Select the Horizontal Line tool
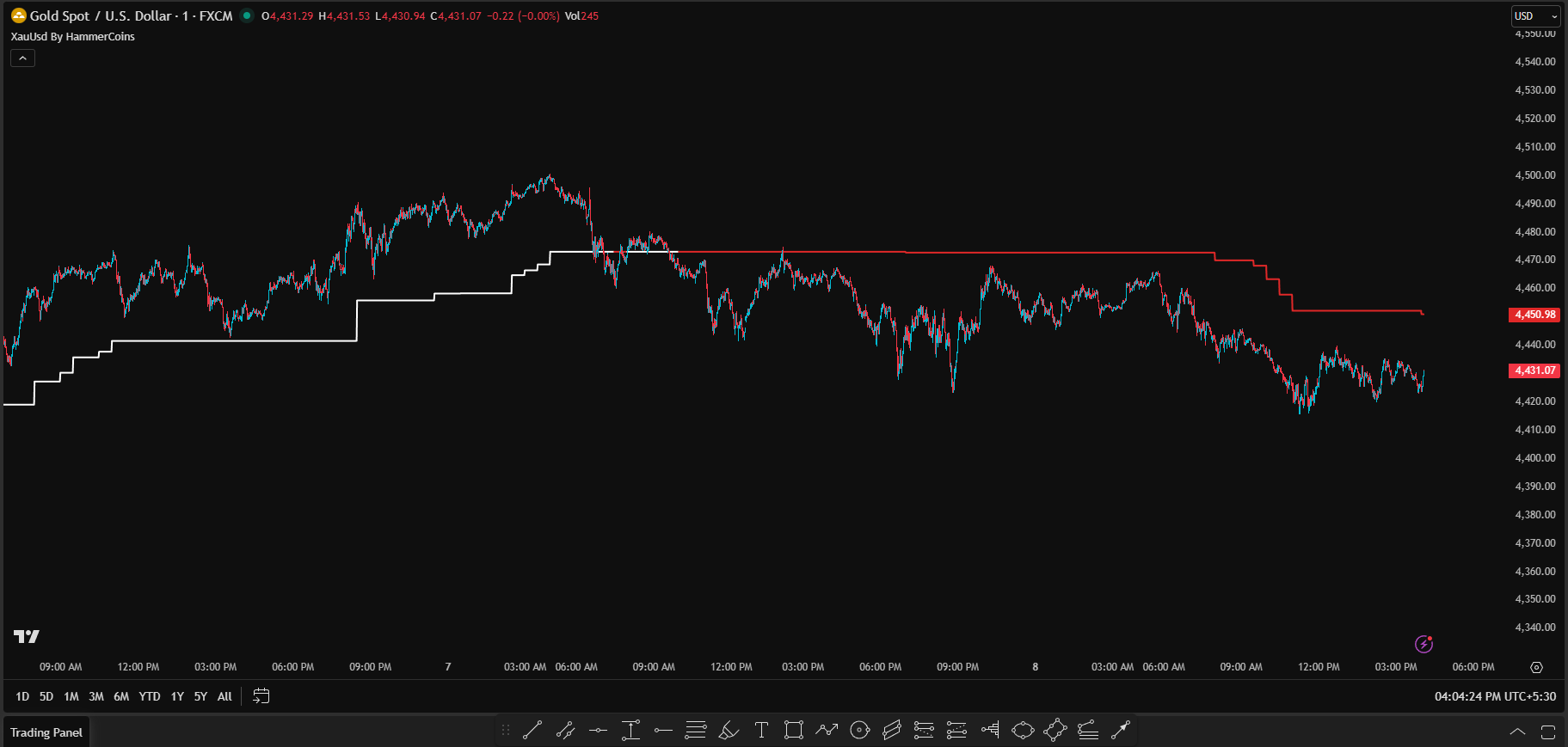 tap(598, 731)
